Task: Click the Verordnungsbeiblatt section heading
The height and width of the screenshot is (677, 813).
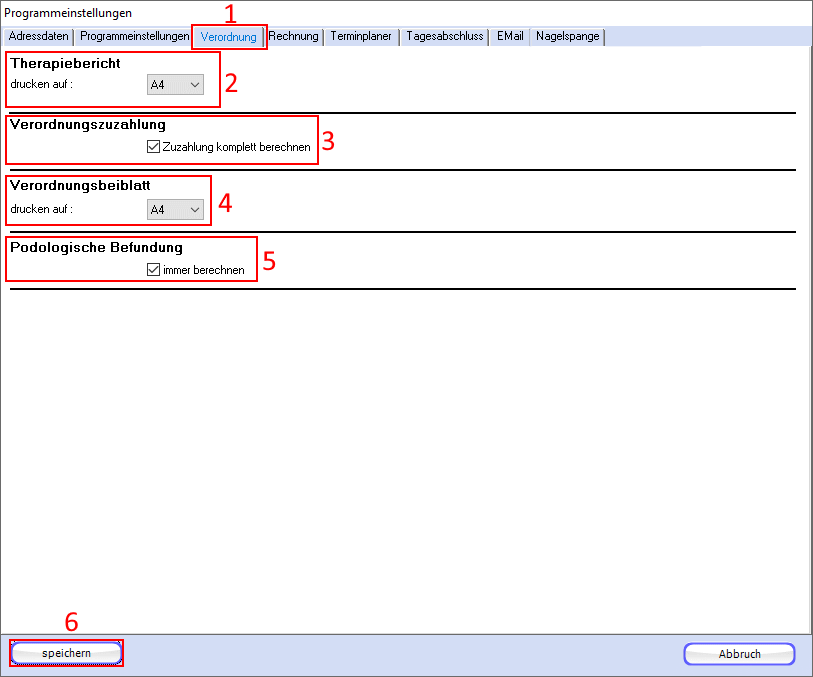Action: tap(80, 186)
